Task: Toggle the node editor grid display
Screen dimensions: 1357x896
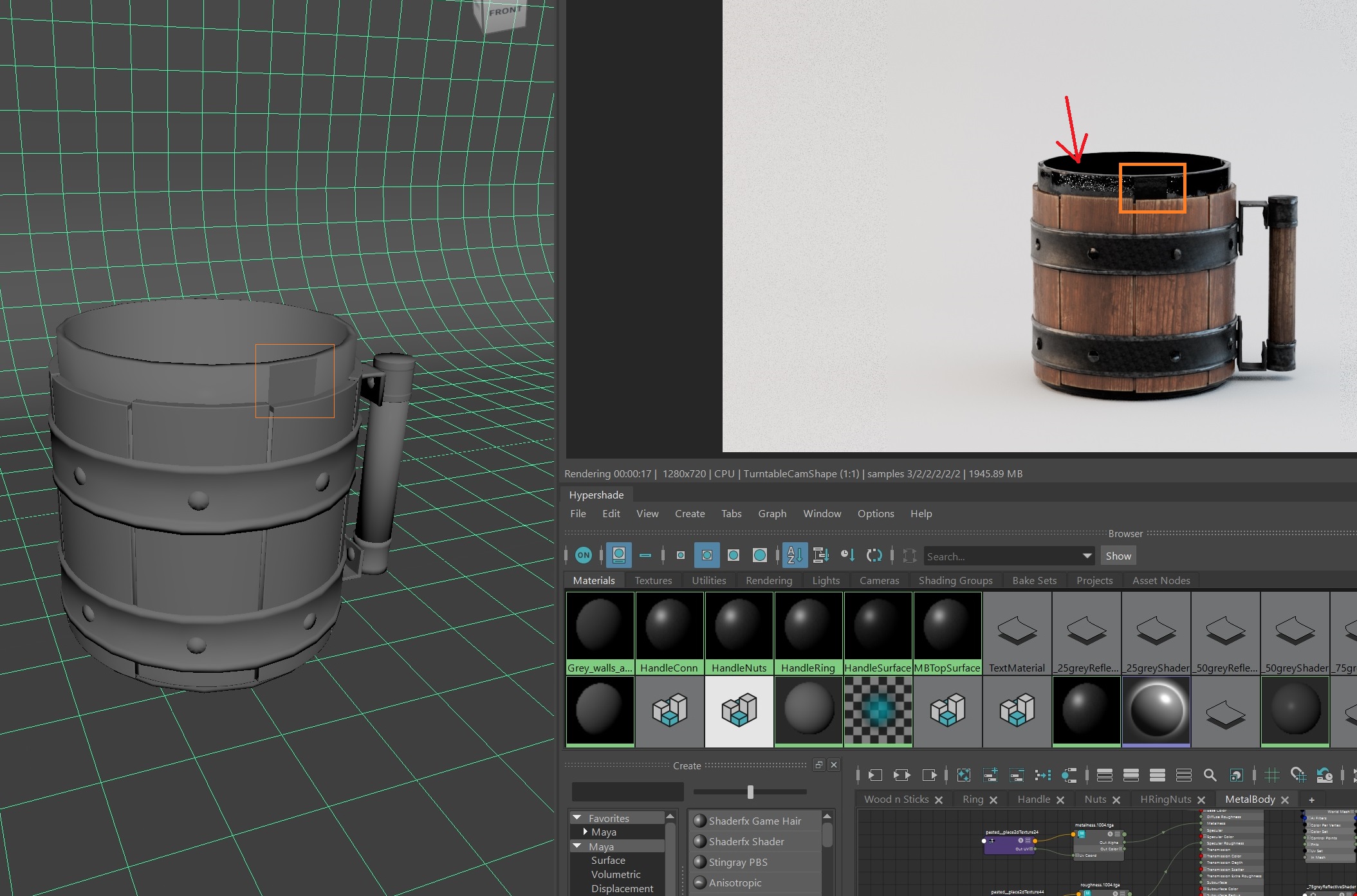Action: point(1271,775)
